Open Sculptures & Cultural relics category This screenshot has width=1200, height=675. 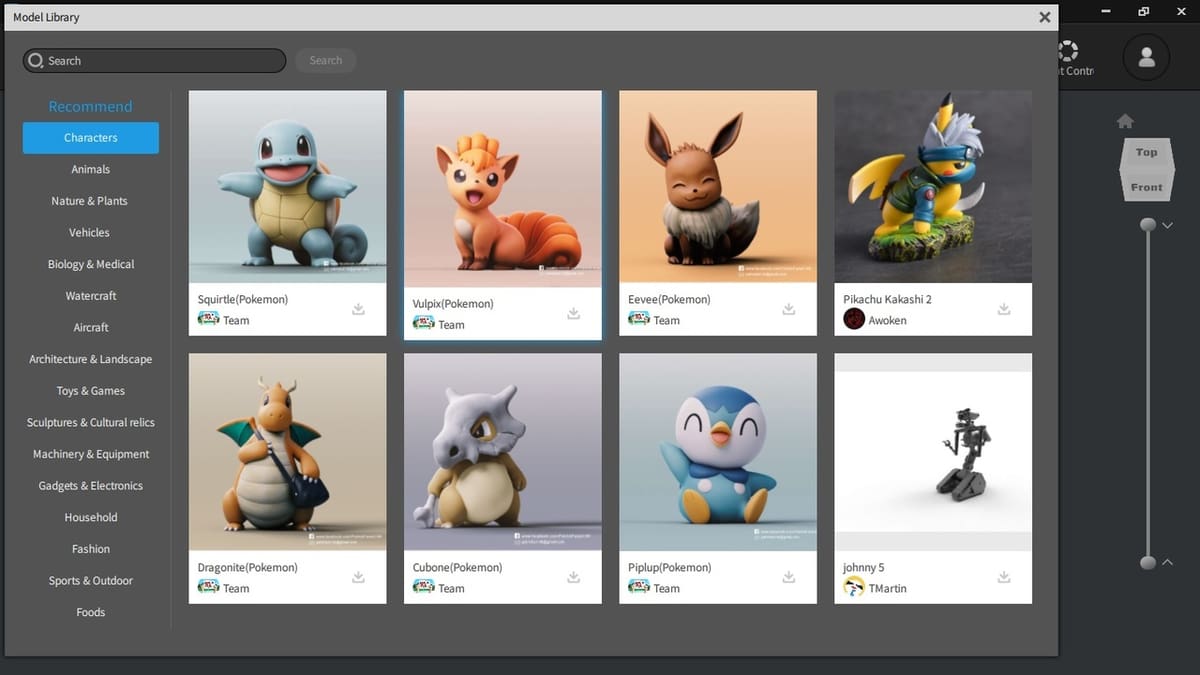(x=91, y=422)
